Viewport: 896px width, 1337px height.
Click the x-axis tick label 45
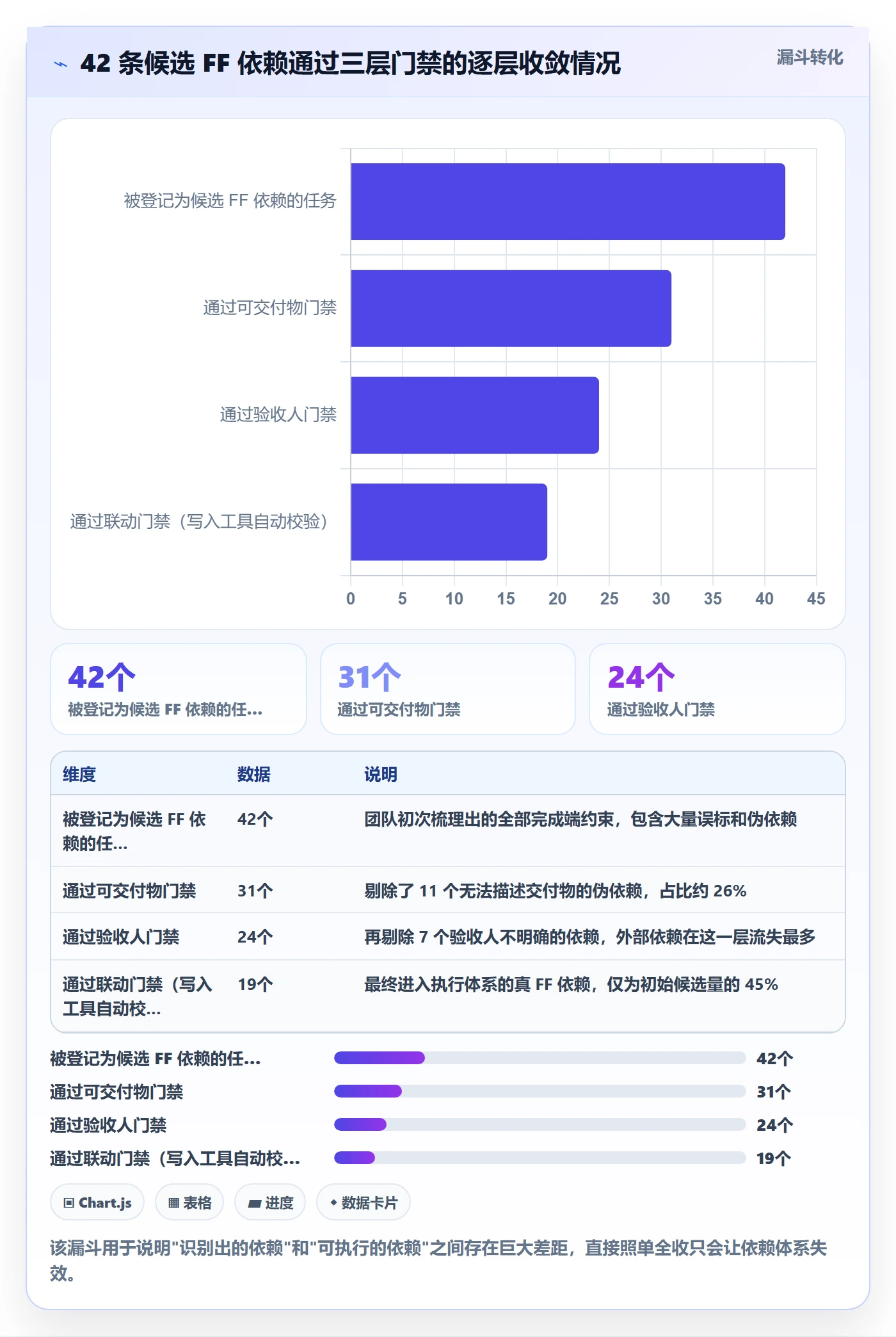pyautogui.click(x=816, y=599)
